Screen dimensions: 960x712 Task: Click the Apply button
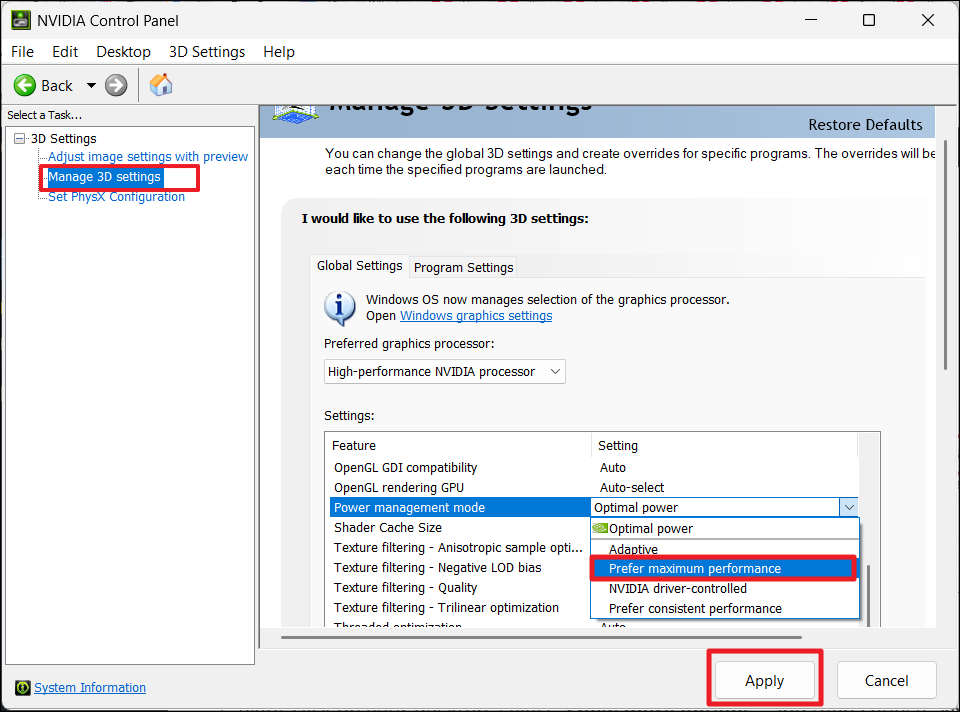(x=765, y=681)
